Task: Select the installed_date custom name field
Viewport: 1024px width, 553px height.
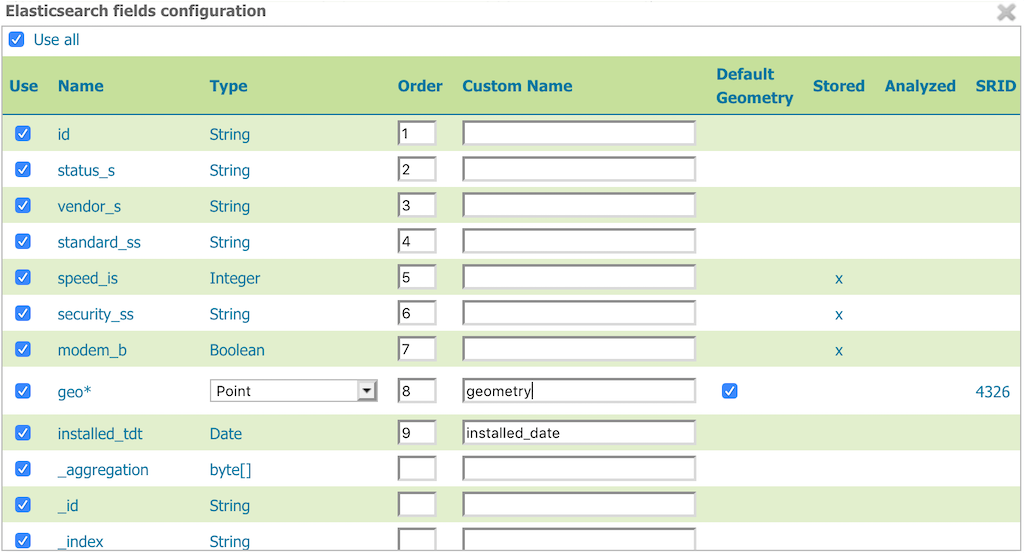Action: (x=578, y=433)
